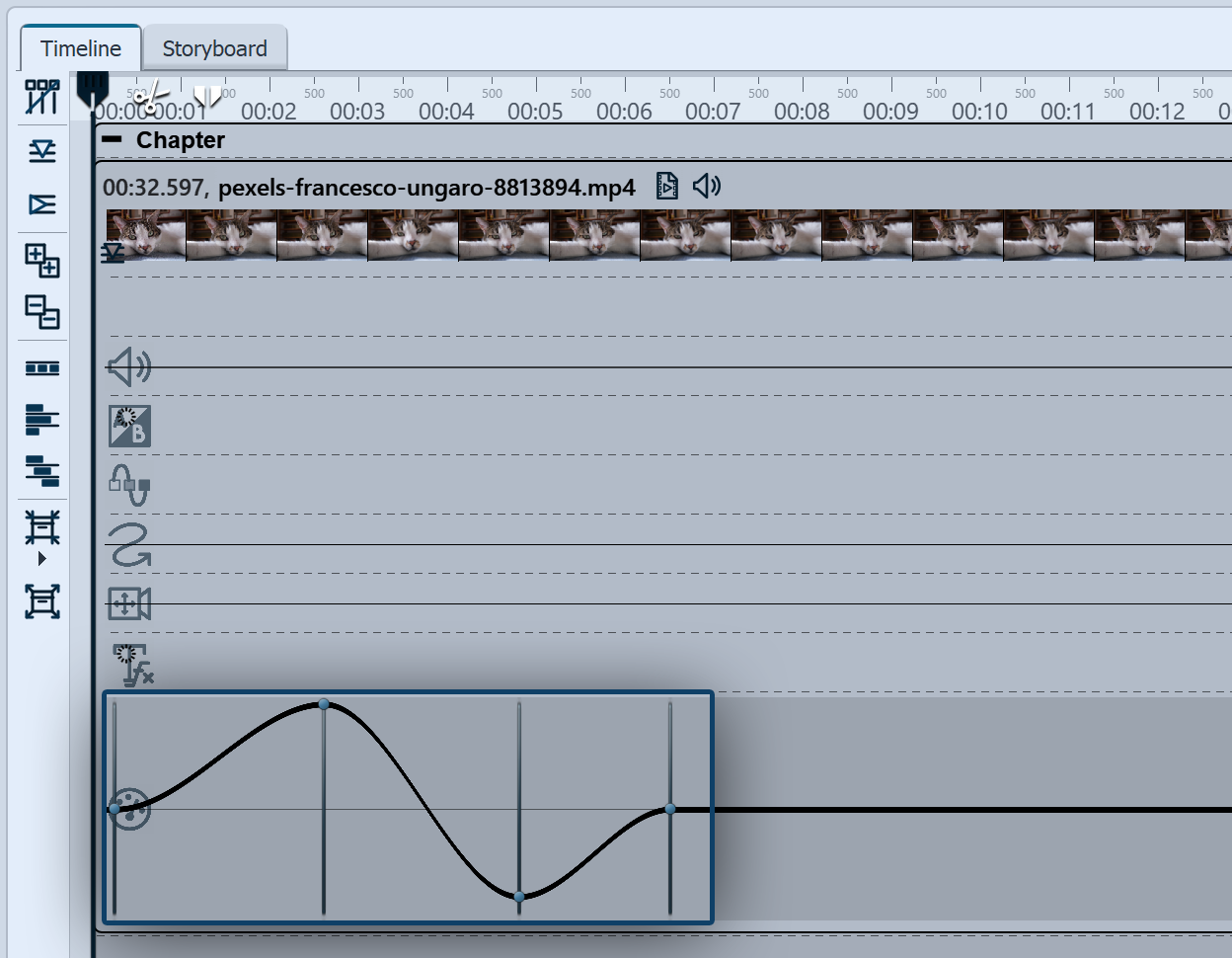1232x958 pixels.
Task: Switch to the Storyboard tab
Action: [214, 47]
